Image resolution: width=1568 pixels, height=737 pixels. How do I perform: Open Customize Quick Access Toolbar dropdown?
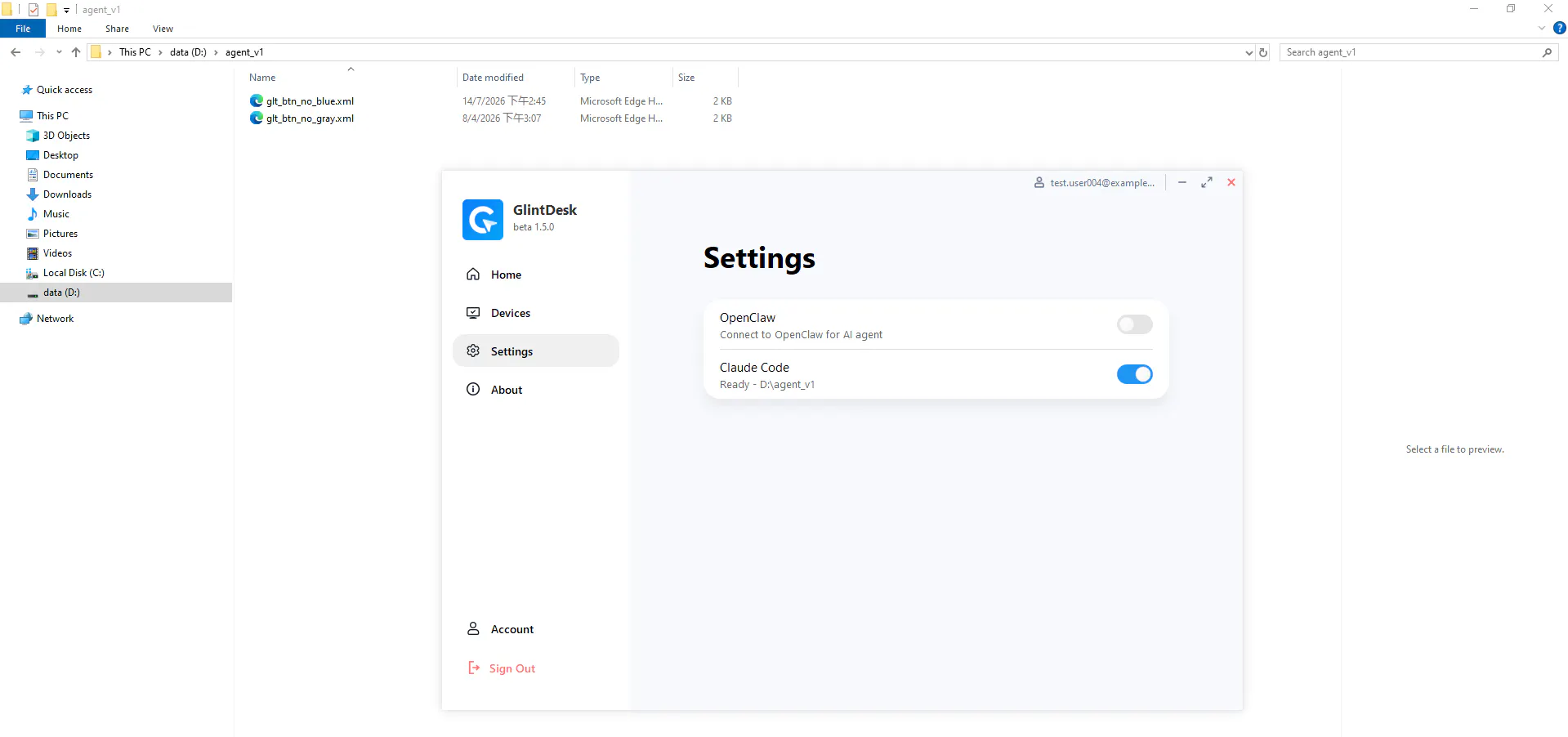tap(66, 10)
